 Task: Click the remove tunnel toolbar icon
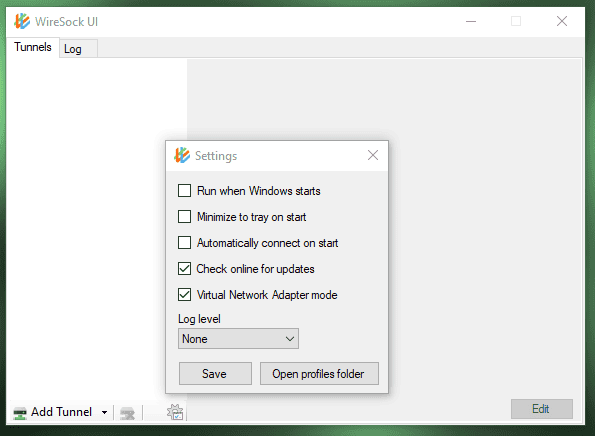click(128, 413)
